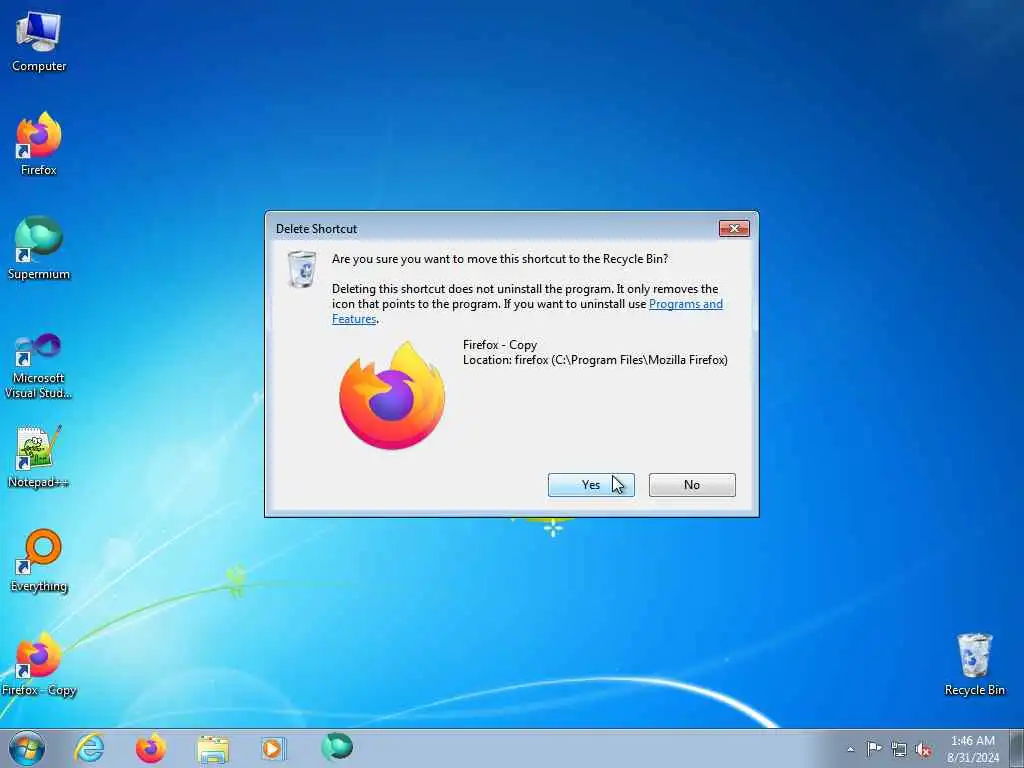Select the Notepad++ desktop shortcut
Image resolution: width=1024 pixels, height=768 pixels.
39,457
